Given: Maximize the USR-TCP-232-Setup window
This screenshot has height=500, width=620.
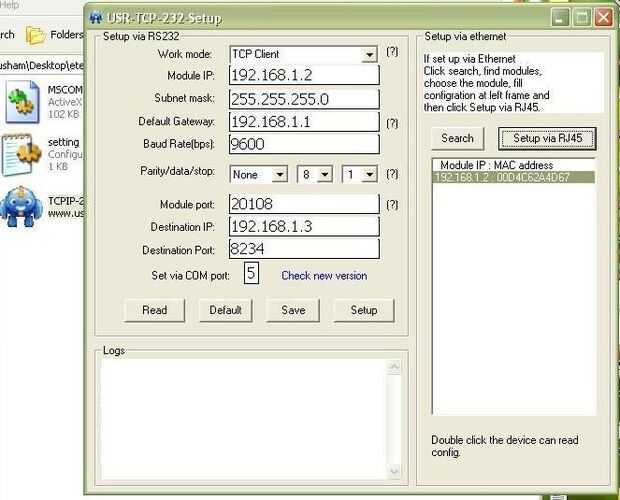Looking at the screenshot, I should click(582, 17).
